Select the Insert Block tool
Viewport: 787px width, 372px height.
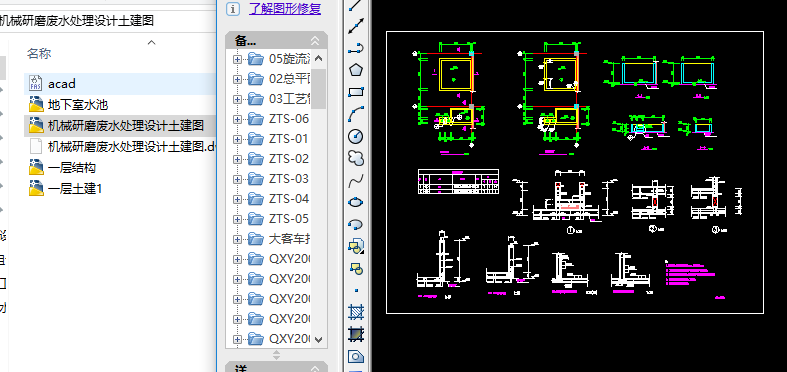(x=356, y=246)
